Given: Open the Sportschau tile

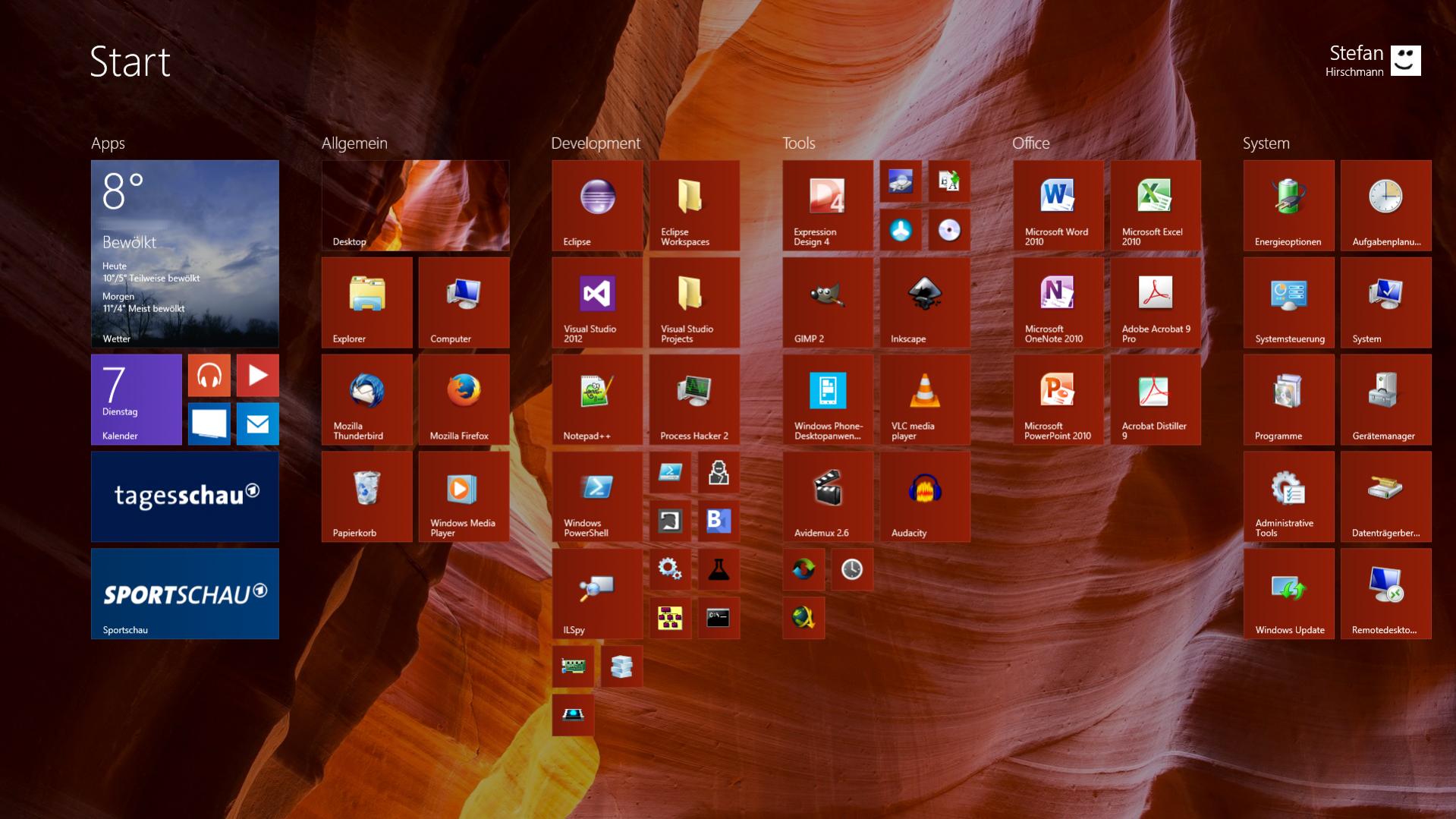Looking at the screenshot, I should (184, 594).
